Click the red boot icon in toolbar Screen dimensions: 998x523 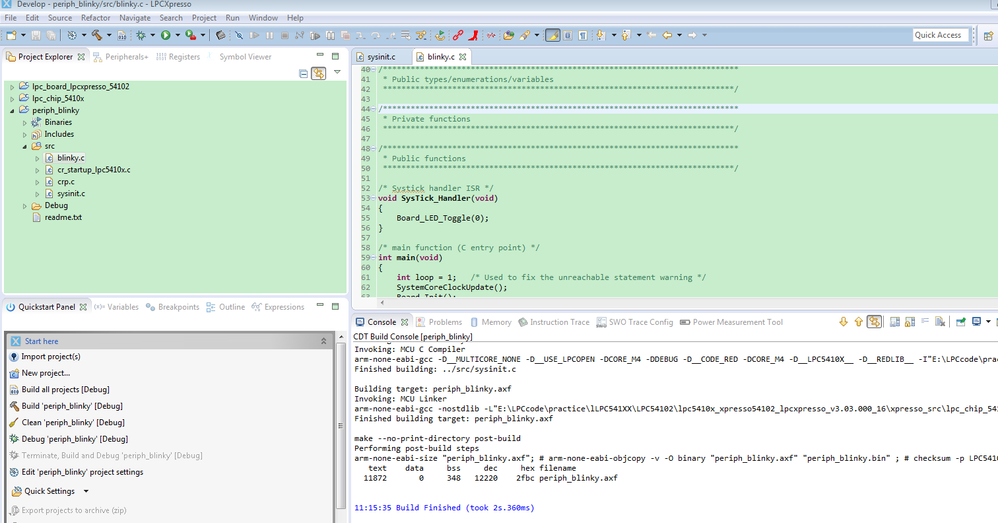pos(473,35)
